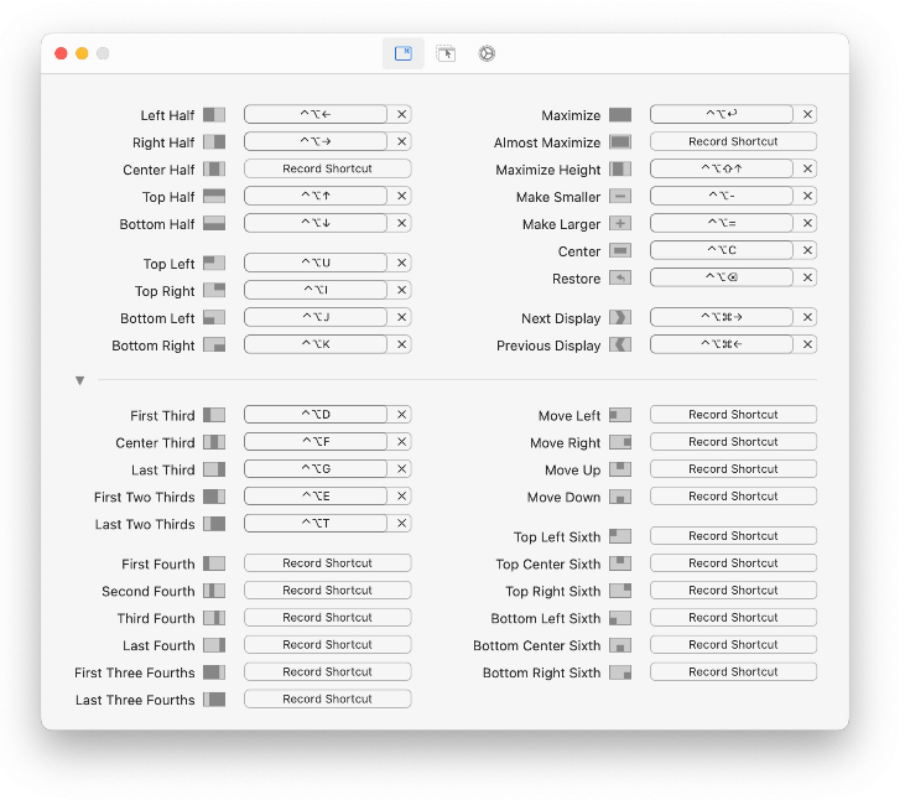The width and height of the screenshot is (905, 800).
Task: Record a shortcut for Third Fourth
Action: click(327, 618)
